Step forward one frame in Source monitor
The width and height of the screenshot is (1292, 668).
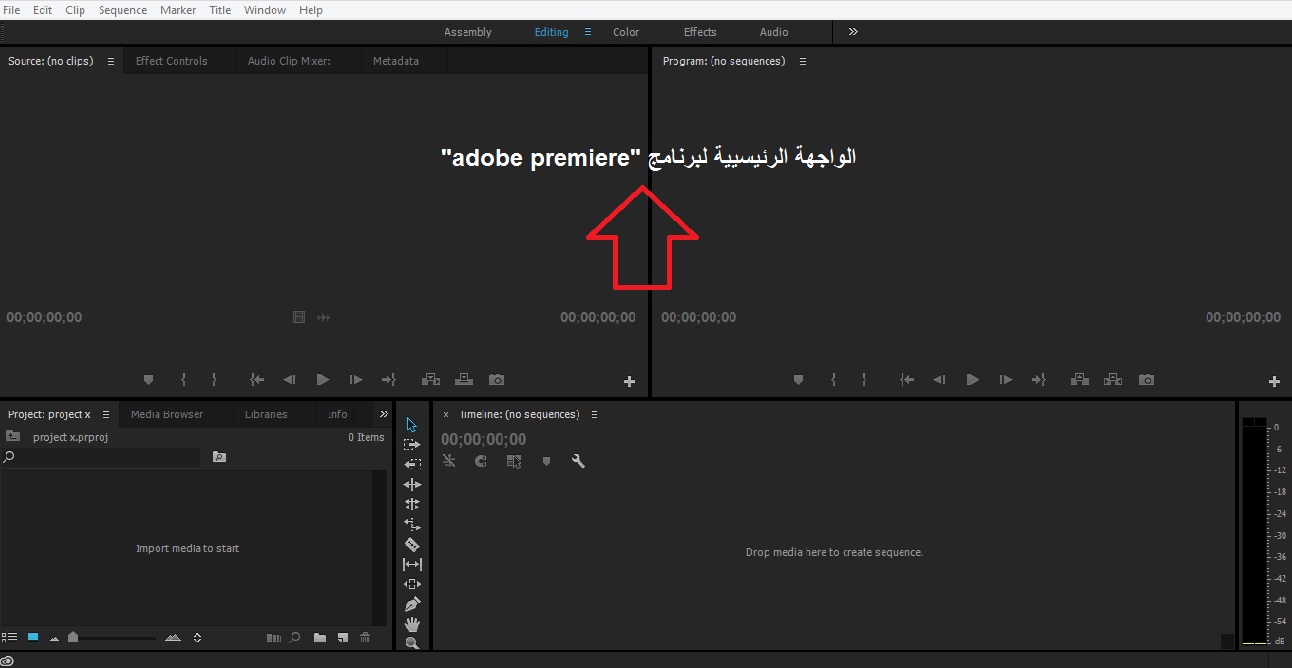pyautogui.click(x=356, y=380)
